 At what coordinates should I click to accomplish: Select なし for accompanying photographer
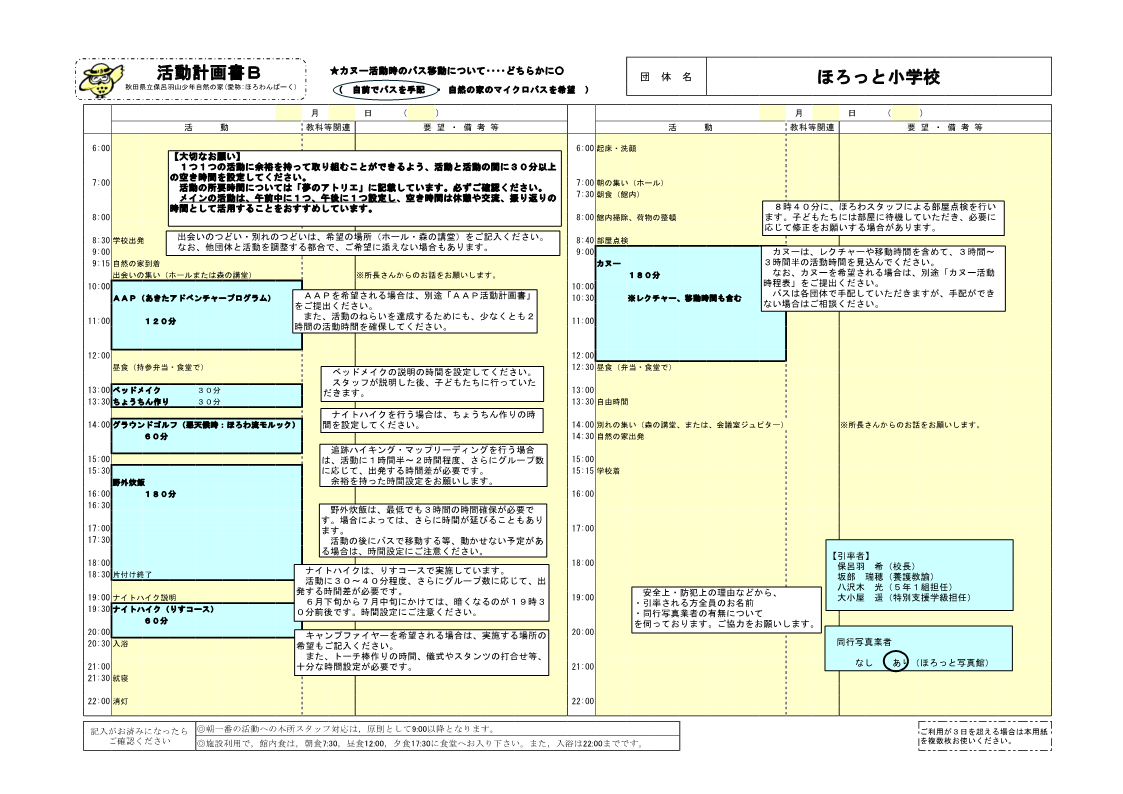click(x=865, y=663)
